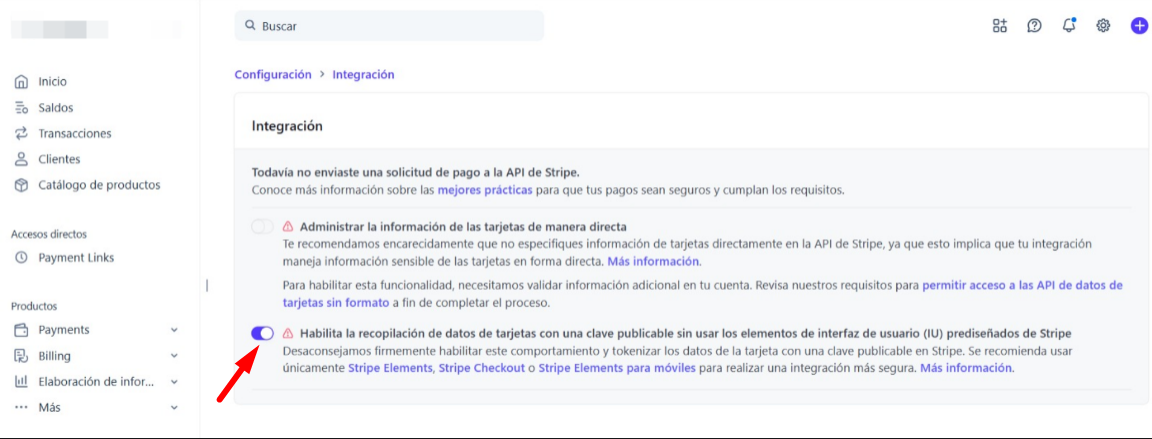
Task: Open the help question mark icon
Action: (1034, 26)
